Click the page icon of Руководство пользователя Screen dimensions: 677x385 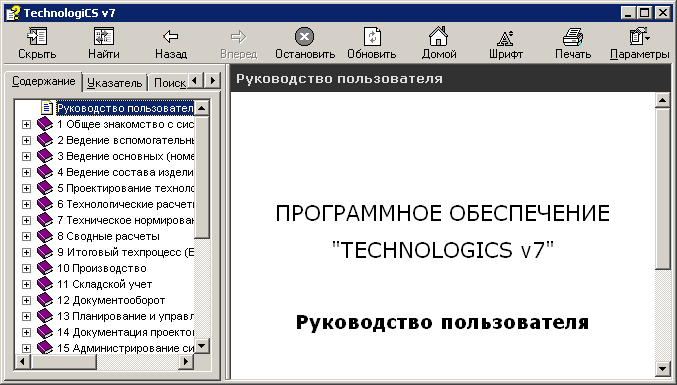pyautogui.click(x=47, y=108)
